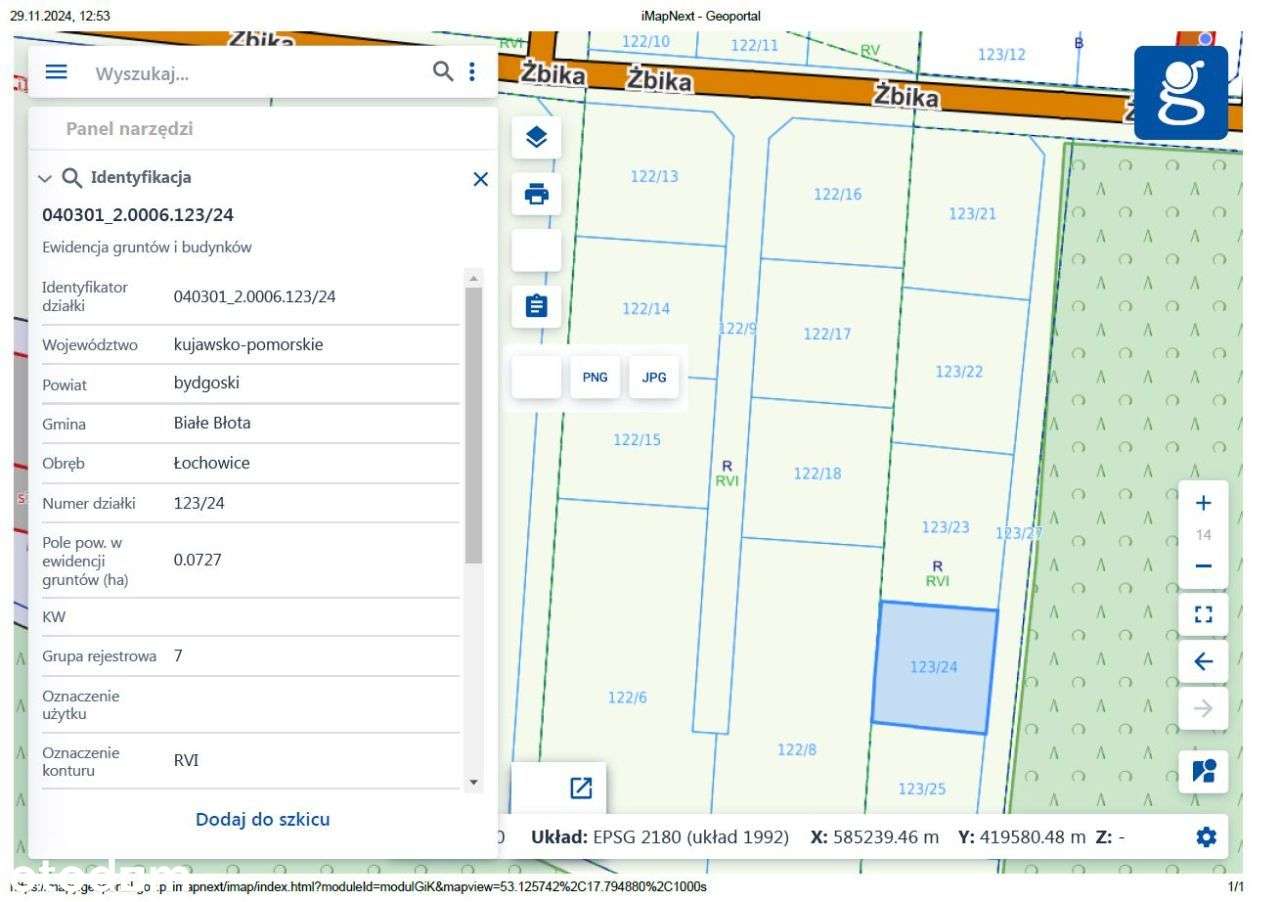Click the Grupa rejestrowa value 7

coord(178,656)
